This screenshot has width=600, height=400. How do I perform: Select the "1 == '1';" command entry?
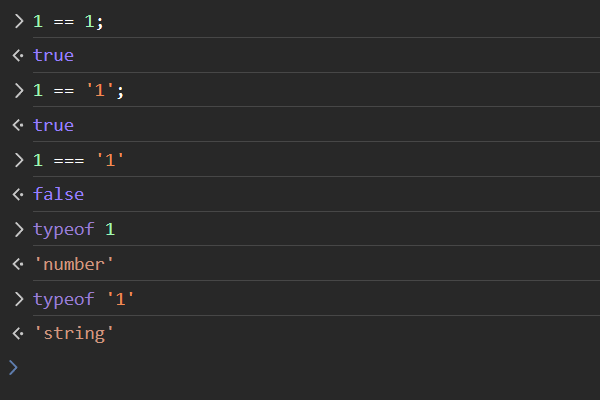click(79, 90)
